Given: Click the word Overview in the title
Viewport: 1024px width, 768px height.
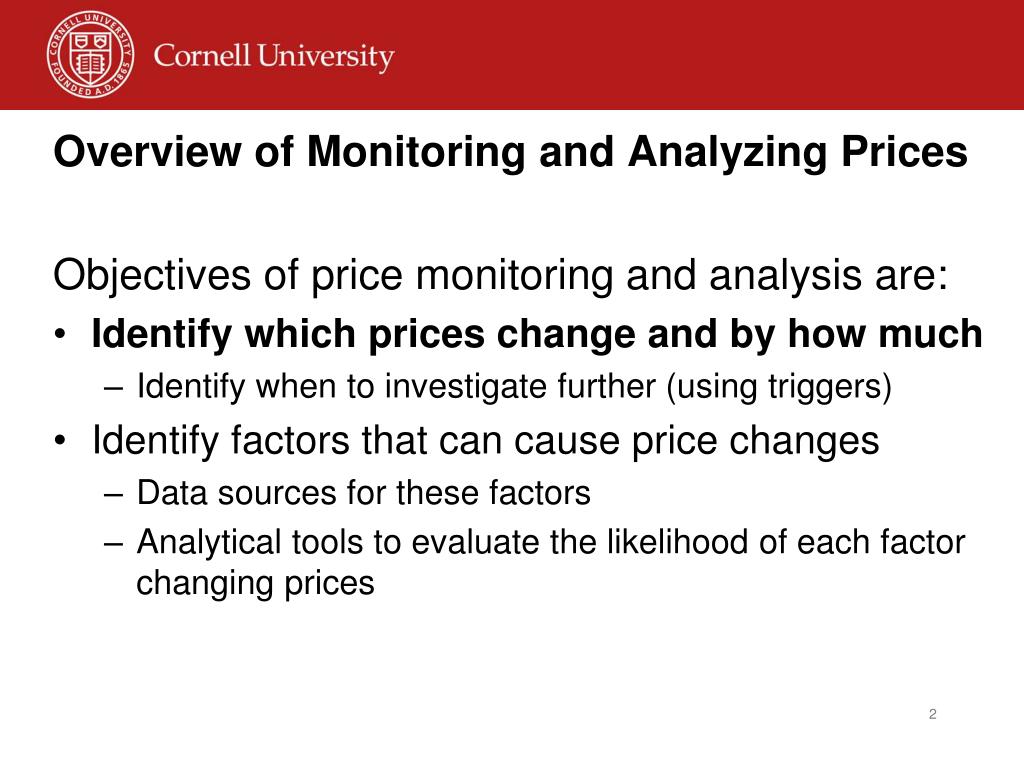Looking at the screenshot, I should [146, 152].
